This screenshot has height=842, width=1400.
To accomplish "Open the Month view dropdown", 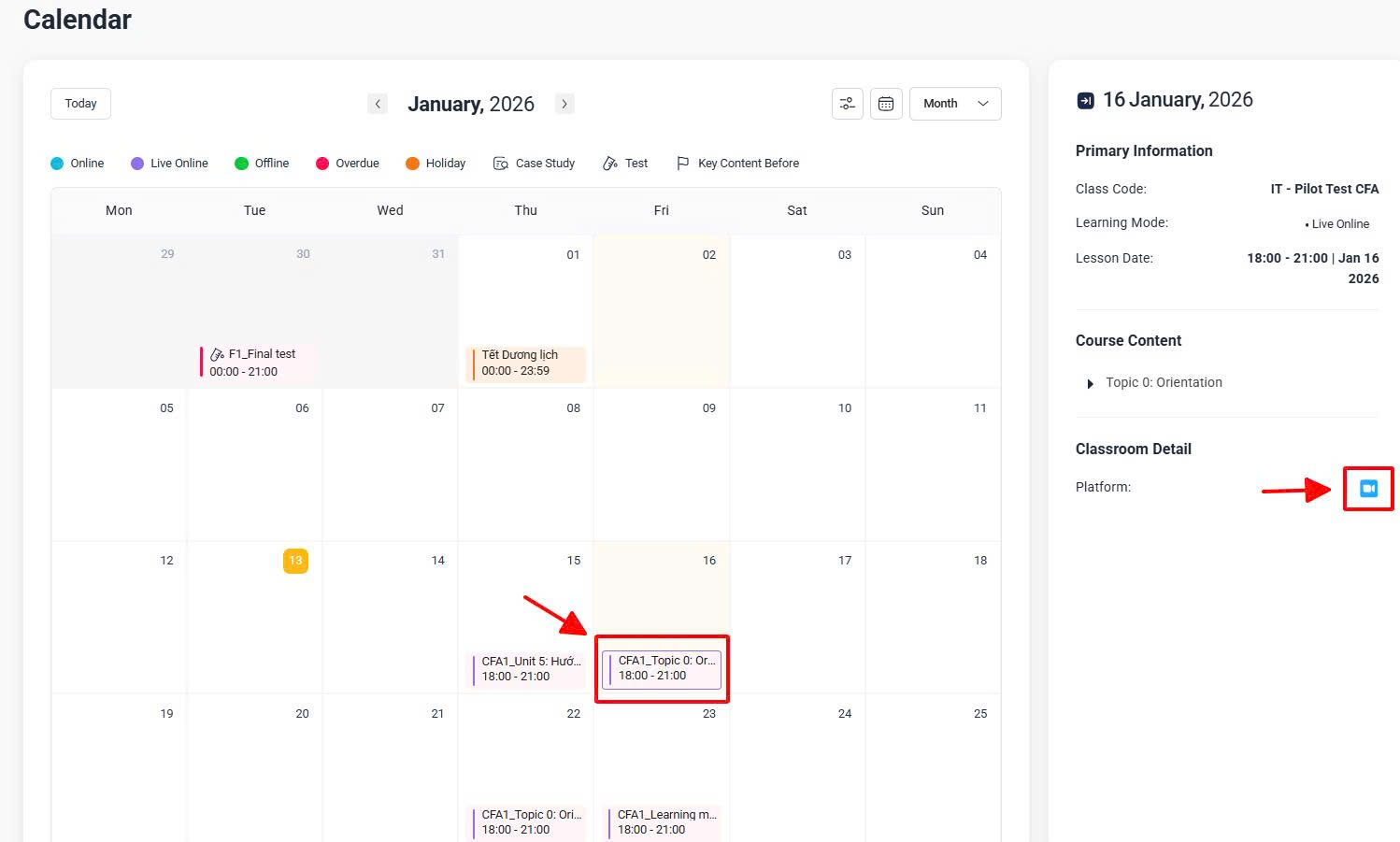I will [954, 104].
